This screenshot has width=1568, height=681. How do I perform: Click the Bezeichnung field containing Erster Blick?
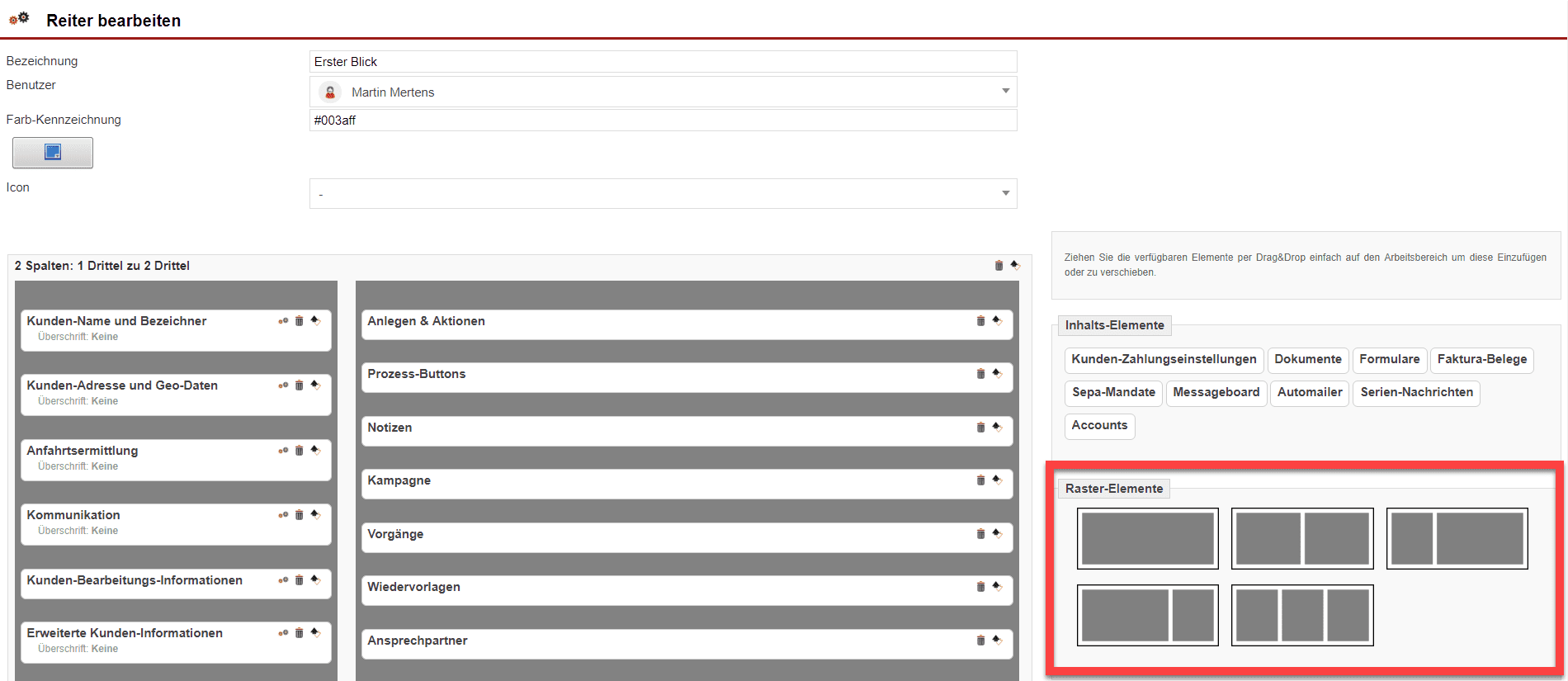(x=663, y=62)
